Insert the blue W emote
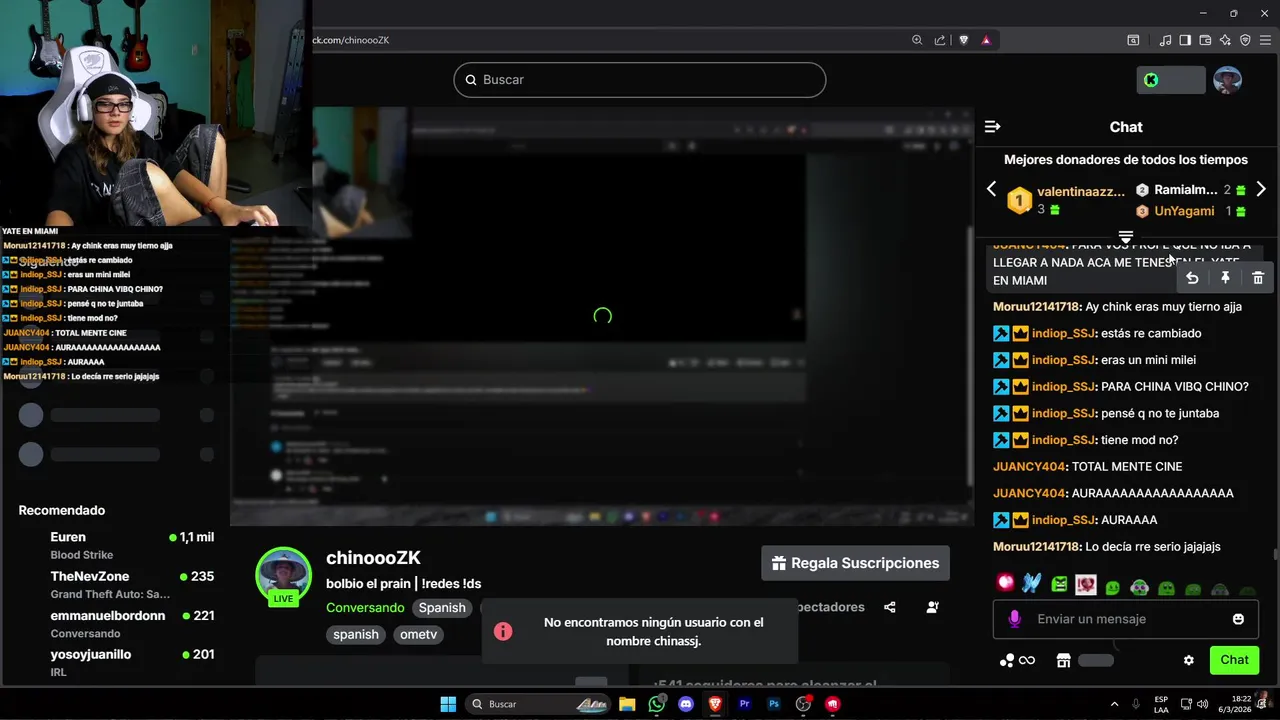Viewport: 1280px width, 720px height. (1032, 583)
